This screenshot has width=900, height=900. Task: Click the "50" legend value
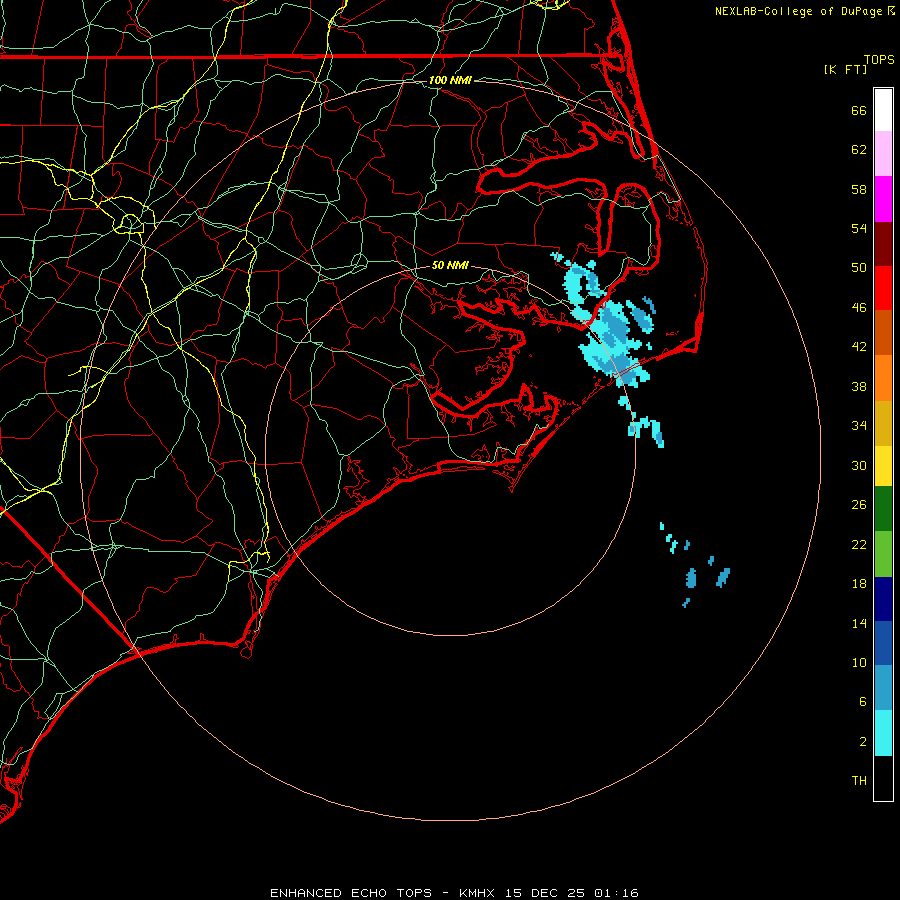(859, 268)
